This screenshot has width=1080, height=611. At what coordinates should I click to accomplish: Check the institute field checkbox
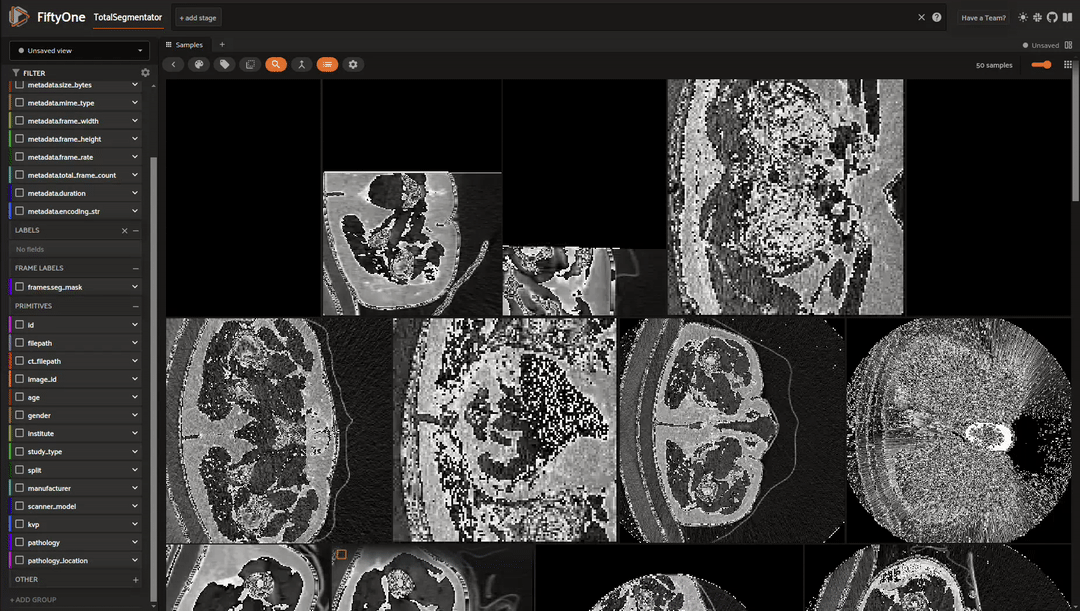[19, 433]
